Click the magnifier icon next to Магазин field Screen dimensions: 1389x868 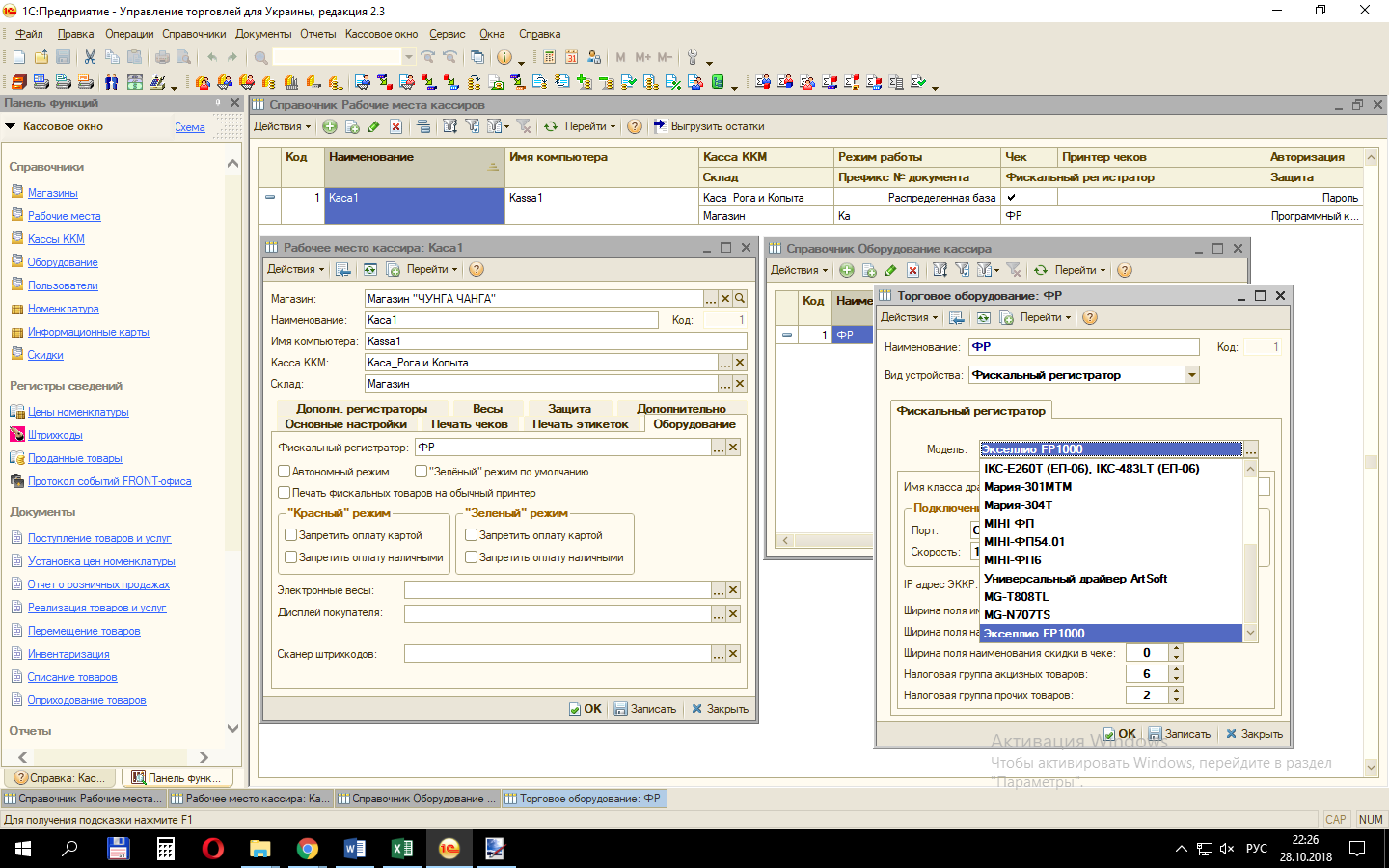pos(740,299)
